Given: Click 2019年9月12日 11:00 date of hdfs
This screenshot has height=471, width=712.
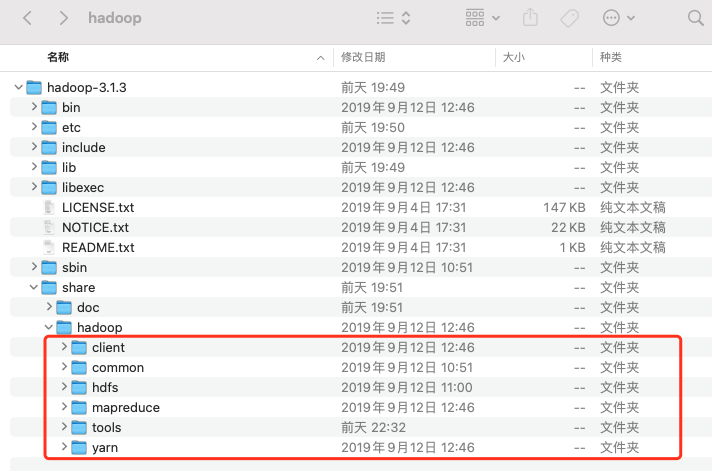Looking at the screenshot, I should [407, 387].
